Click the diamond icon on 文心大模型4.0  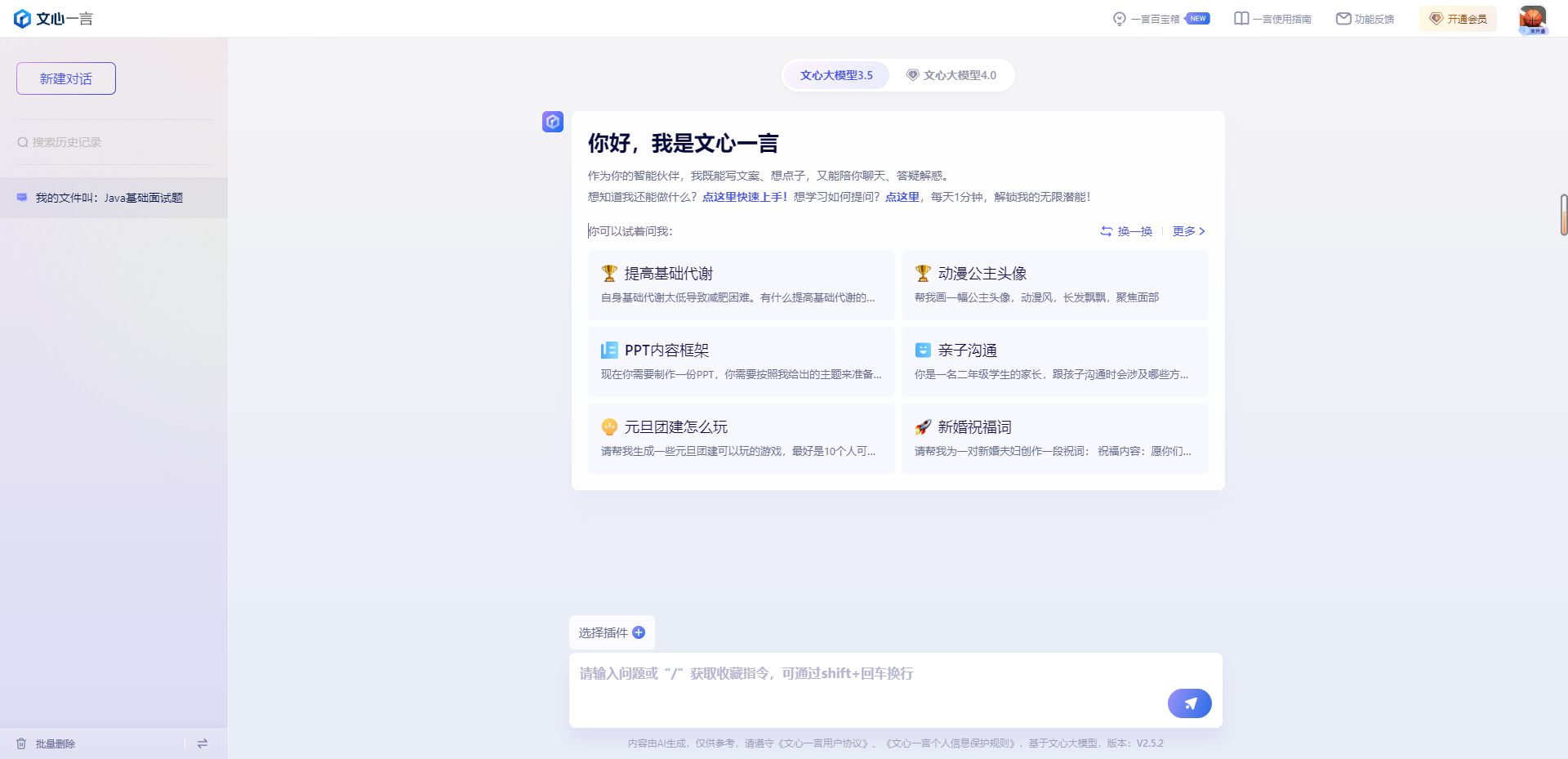click(x=913, y=75)
